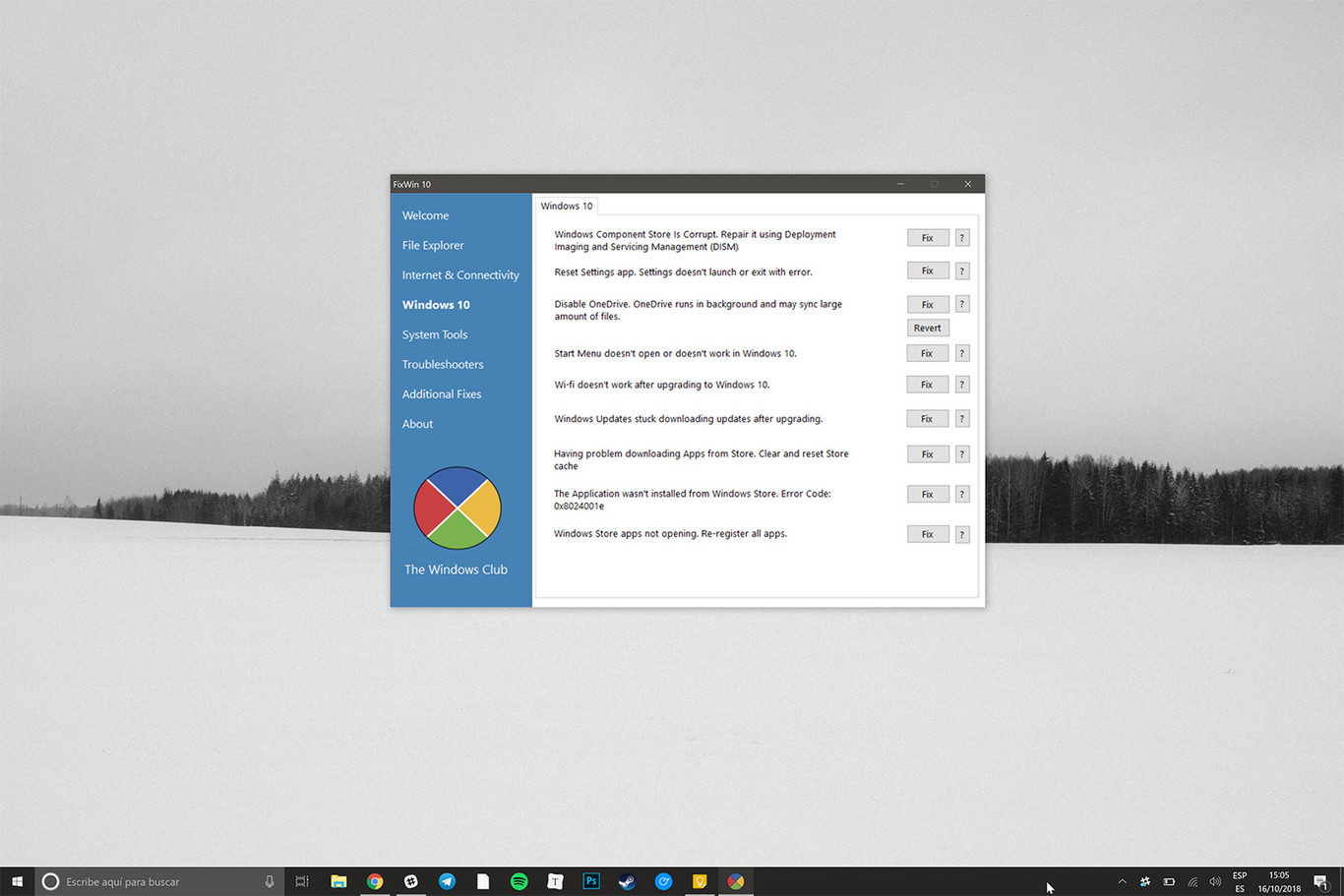Open Additional Fixes section

coord(442,393)
